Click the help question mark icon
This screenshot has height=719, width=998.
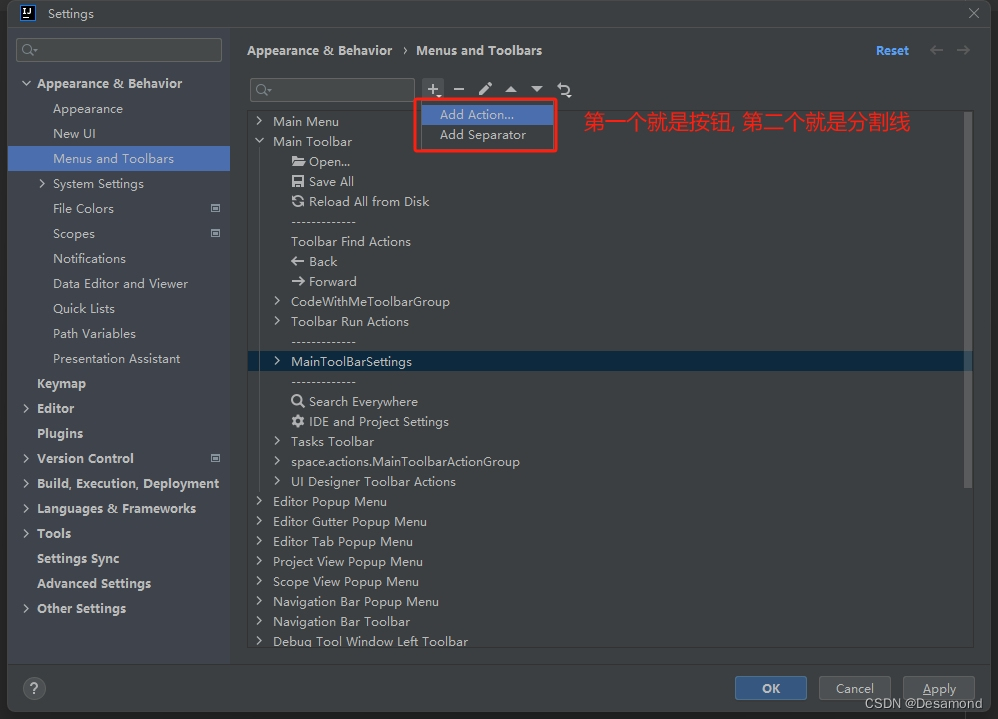pos(34,688)
